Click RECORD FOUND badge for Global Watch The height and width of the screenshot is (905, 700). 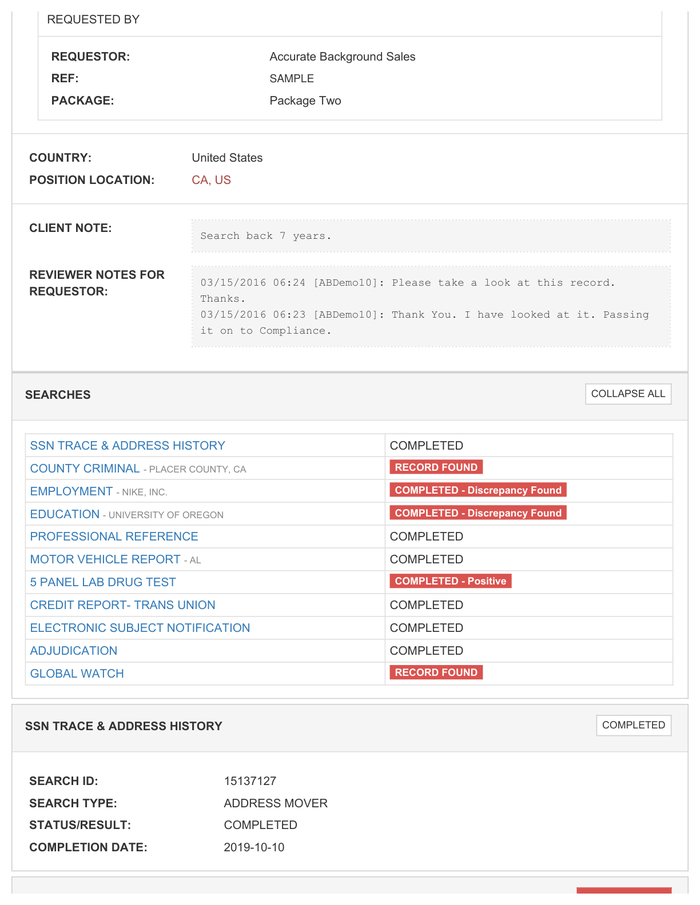tap(436, 672)
